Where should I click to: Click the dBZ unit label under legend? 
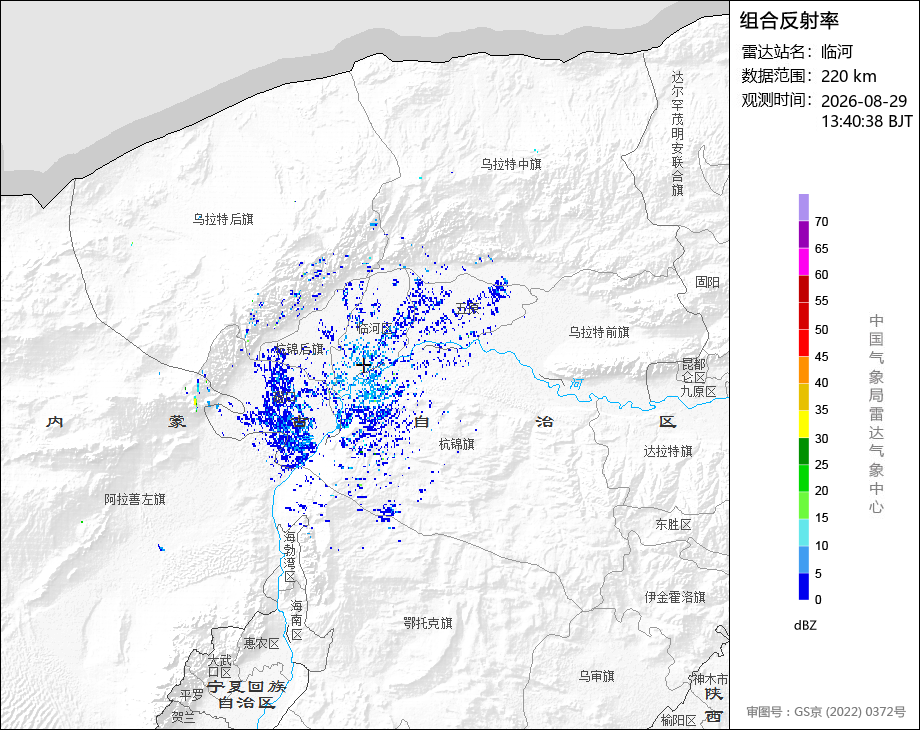805,626
